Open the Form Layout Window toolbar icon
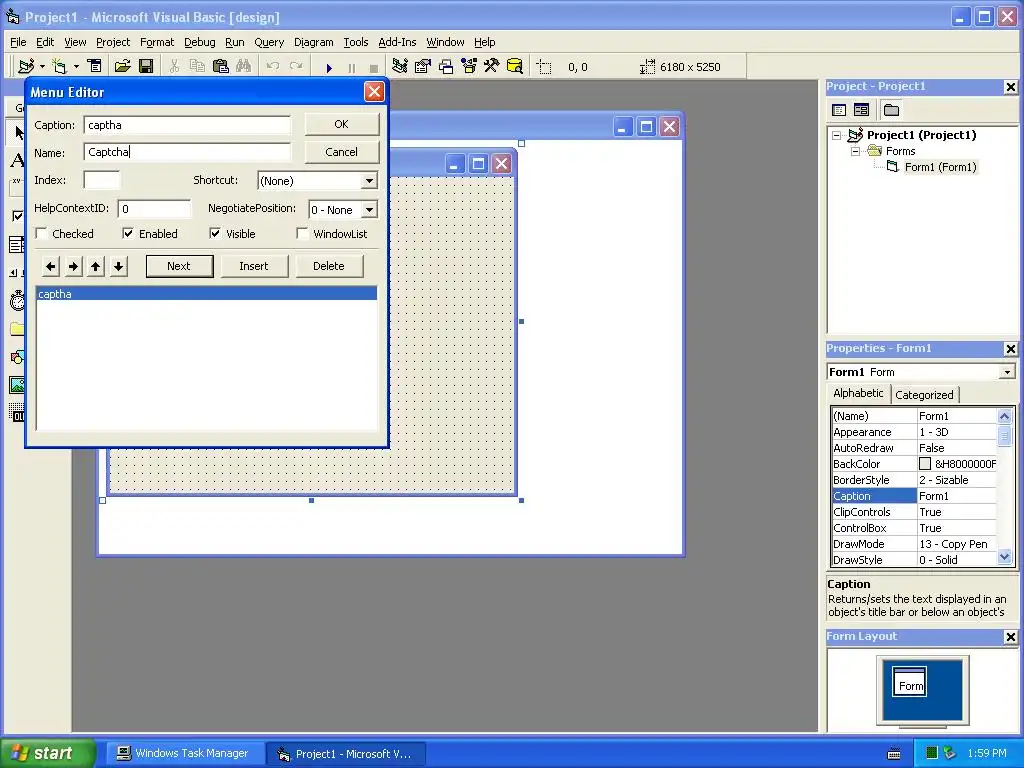Viewport: 1024px width, 768px height. [446, 67]
